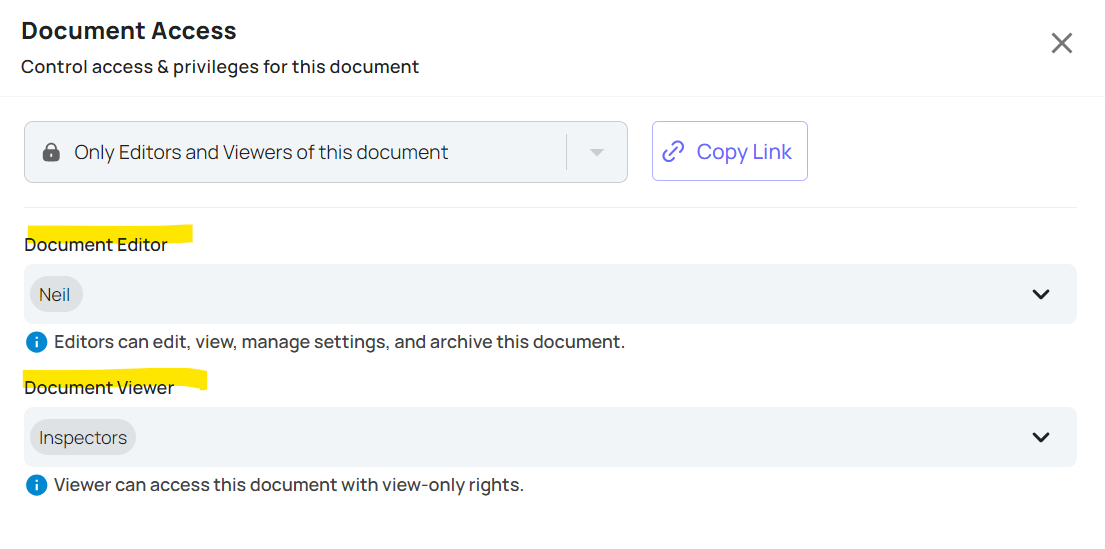1105x549 pixels.
Task: Select the Neil editor chip
Action: coord(56,295)
